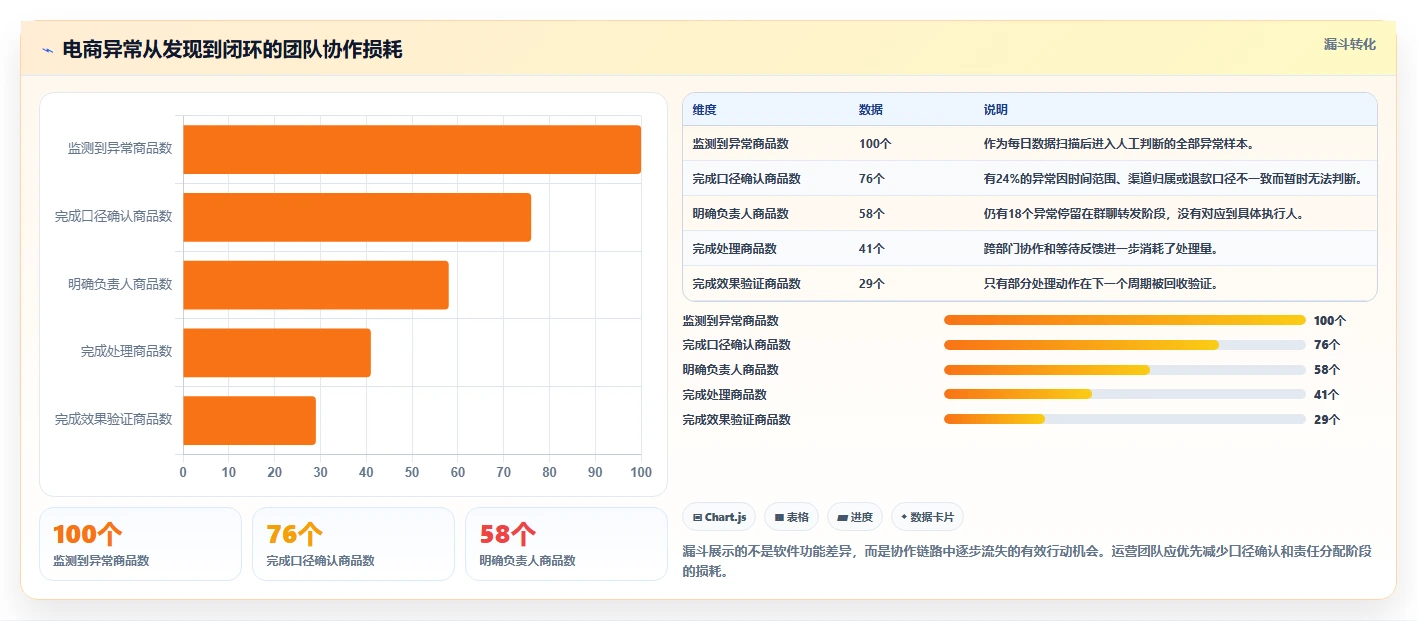Select the 完成效果验证商品数 table row cell

click(x=746, y=284)
